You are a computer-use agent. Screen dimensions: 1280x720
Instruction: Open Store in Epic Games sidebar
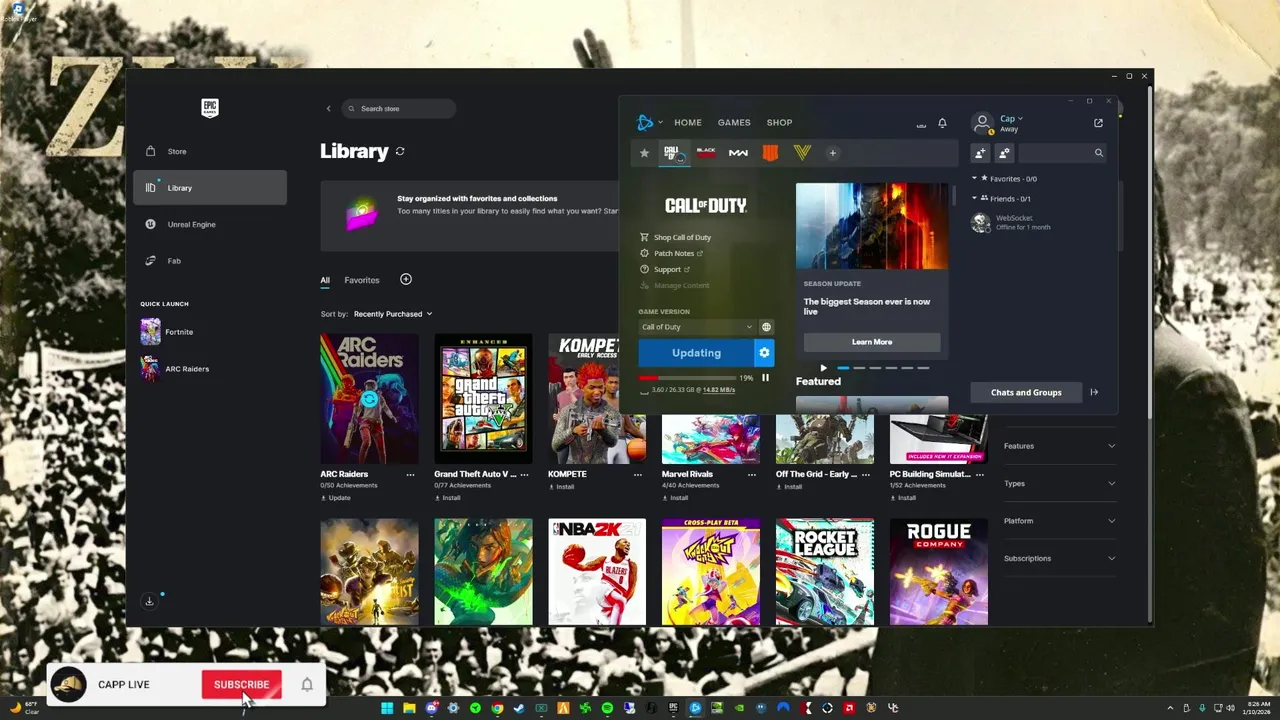click(x=210, y=151)
